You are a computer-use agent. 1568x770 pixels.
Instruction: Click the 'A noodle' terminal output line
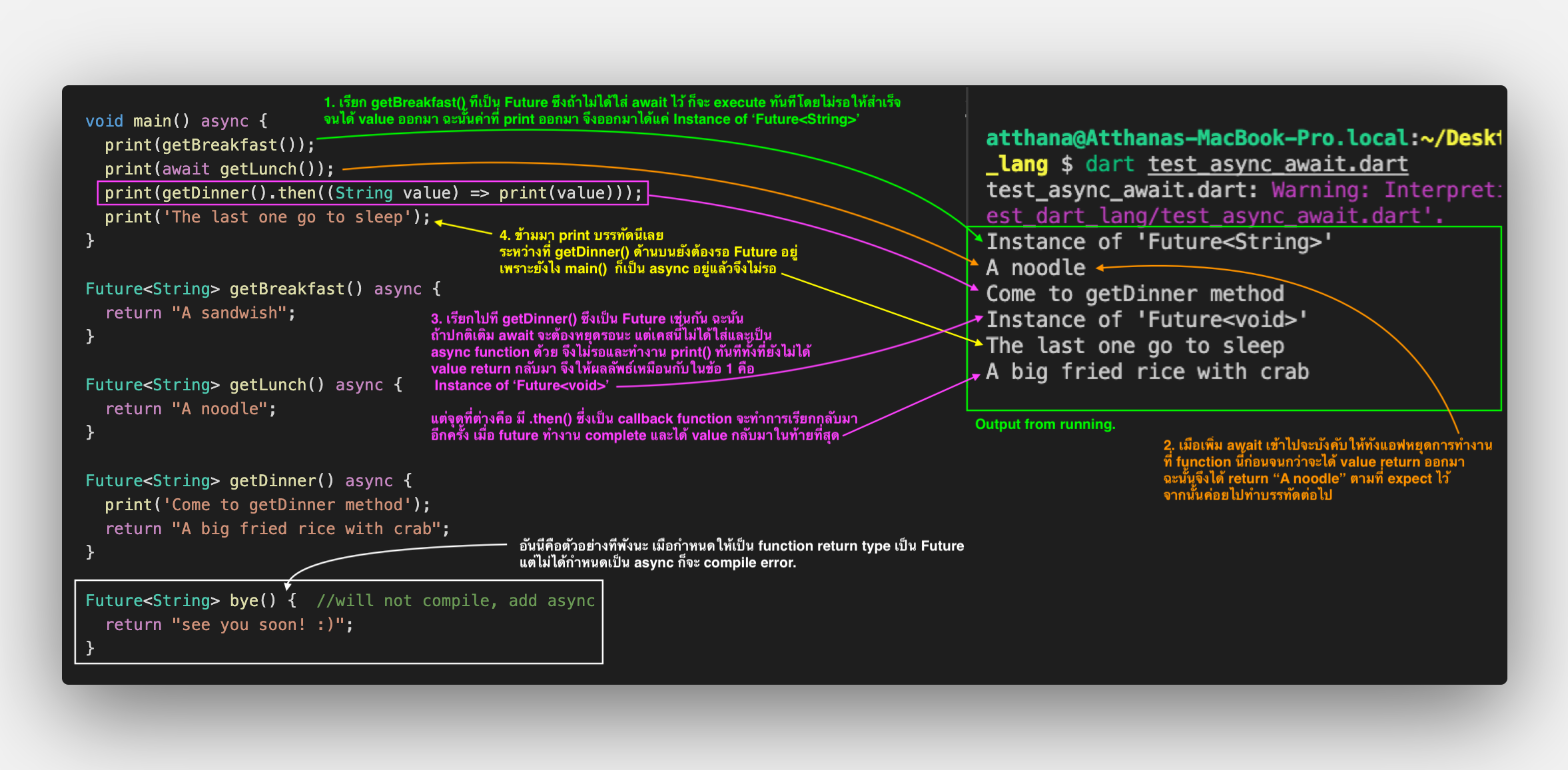point(1036,268)
